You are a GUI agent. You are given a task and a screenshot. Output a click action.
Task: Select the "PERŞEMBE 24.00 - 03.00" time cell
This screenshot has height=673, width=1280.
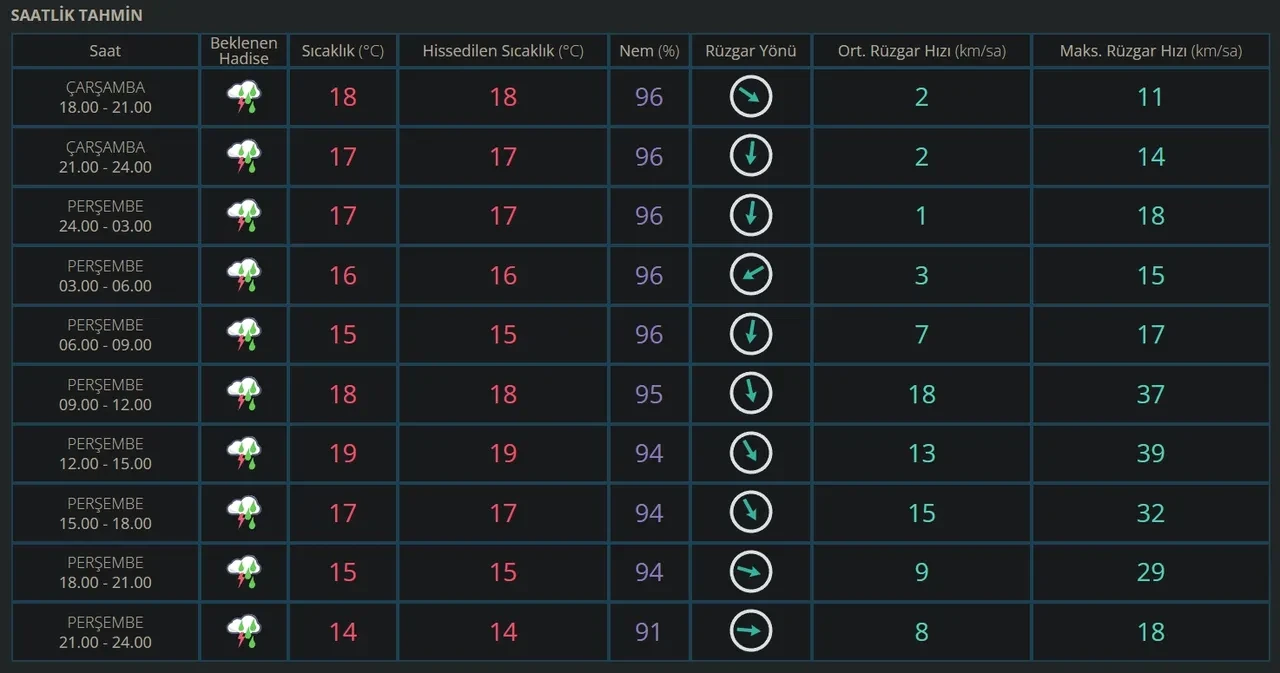point(105,216)
